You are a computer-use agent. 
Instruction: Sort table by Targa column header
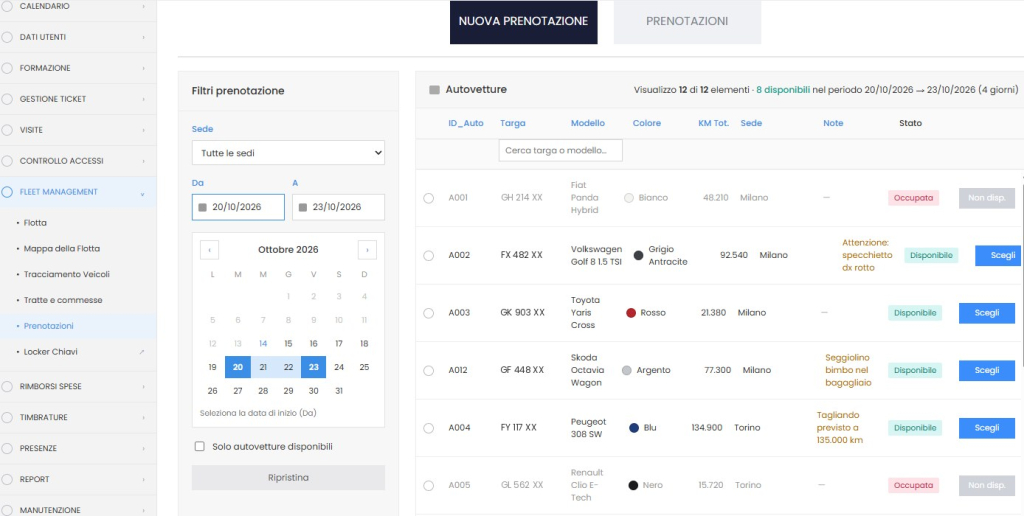pyautogui.click(x=513, y=123)
